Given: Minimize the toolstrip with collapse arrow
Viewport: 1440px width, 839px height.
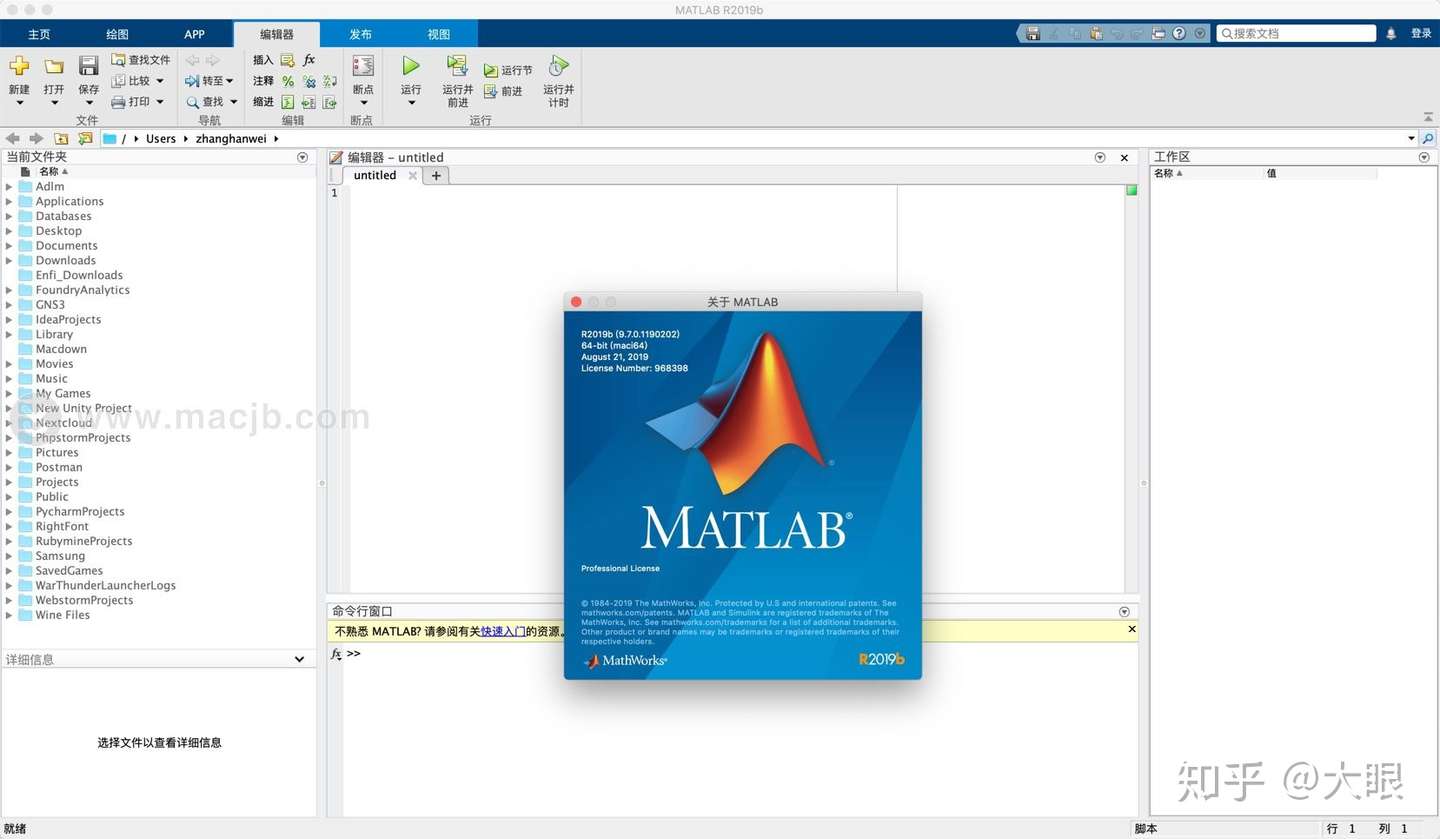Looking at the screenshot, I should [x=1428, y=117].
